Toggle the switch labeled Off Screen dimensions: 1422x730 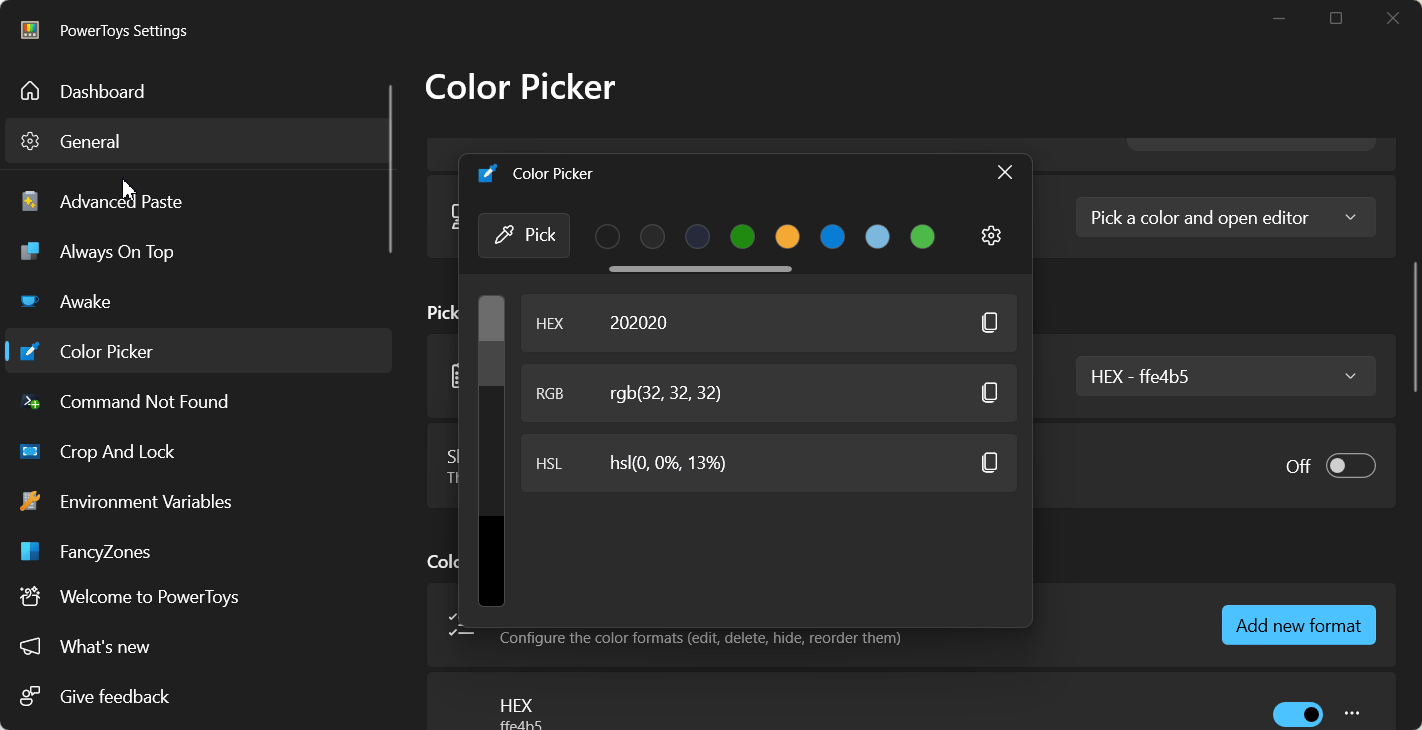[x=1351, y=466]
